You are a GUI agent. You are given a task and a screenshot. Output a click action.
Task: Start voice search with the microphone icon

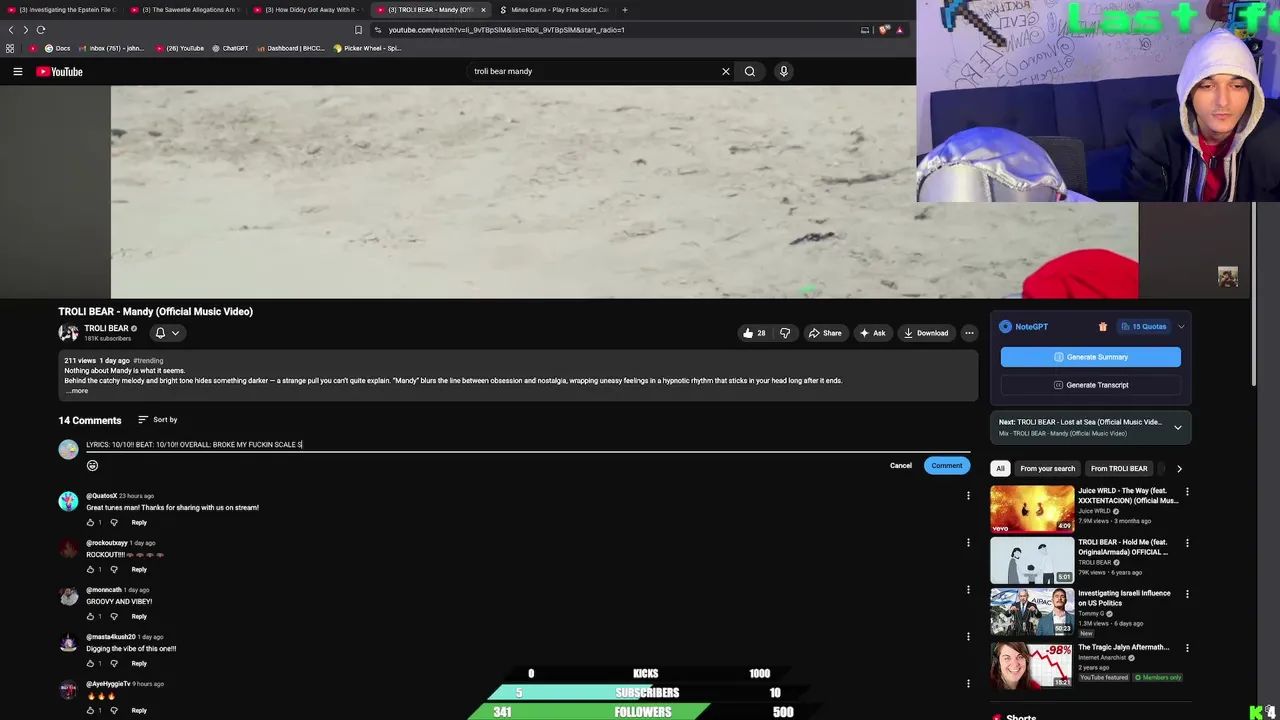pos(783,71)
